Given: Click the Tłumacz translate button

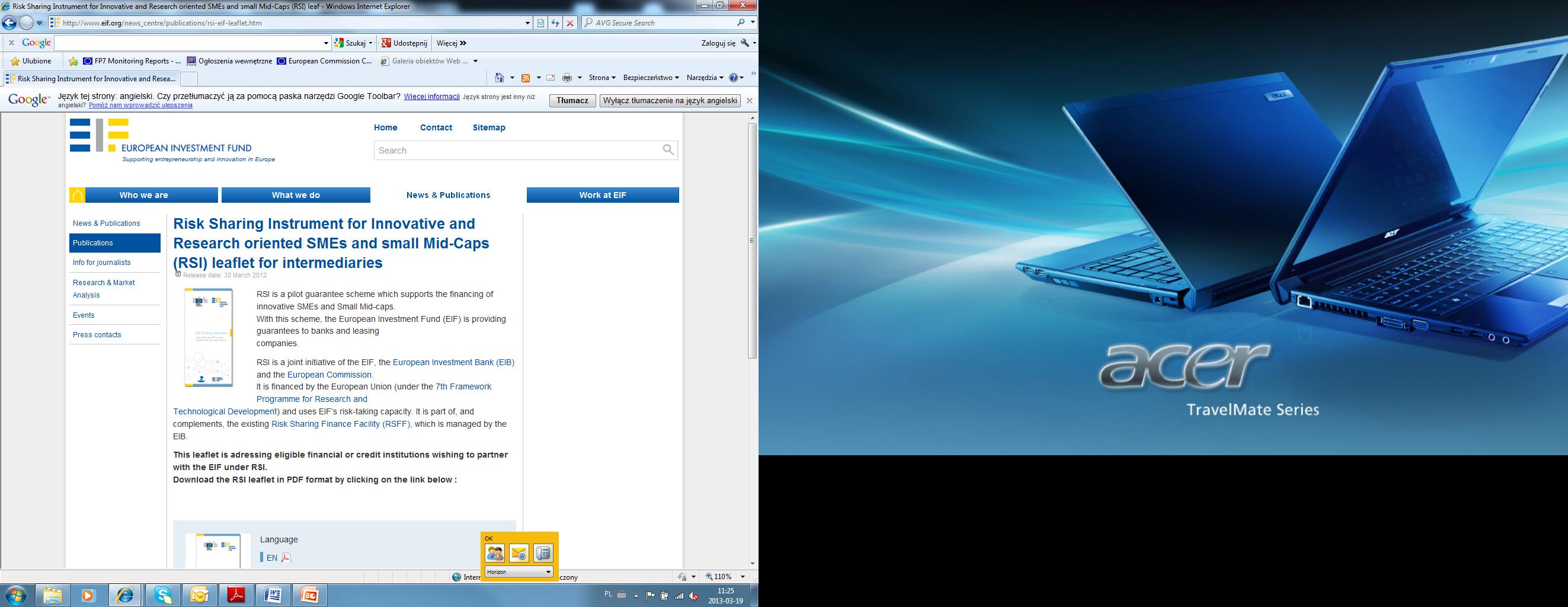Looking at the screenshot, I should [x=572, y=100].
